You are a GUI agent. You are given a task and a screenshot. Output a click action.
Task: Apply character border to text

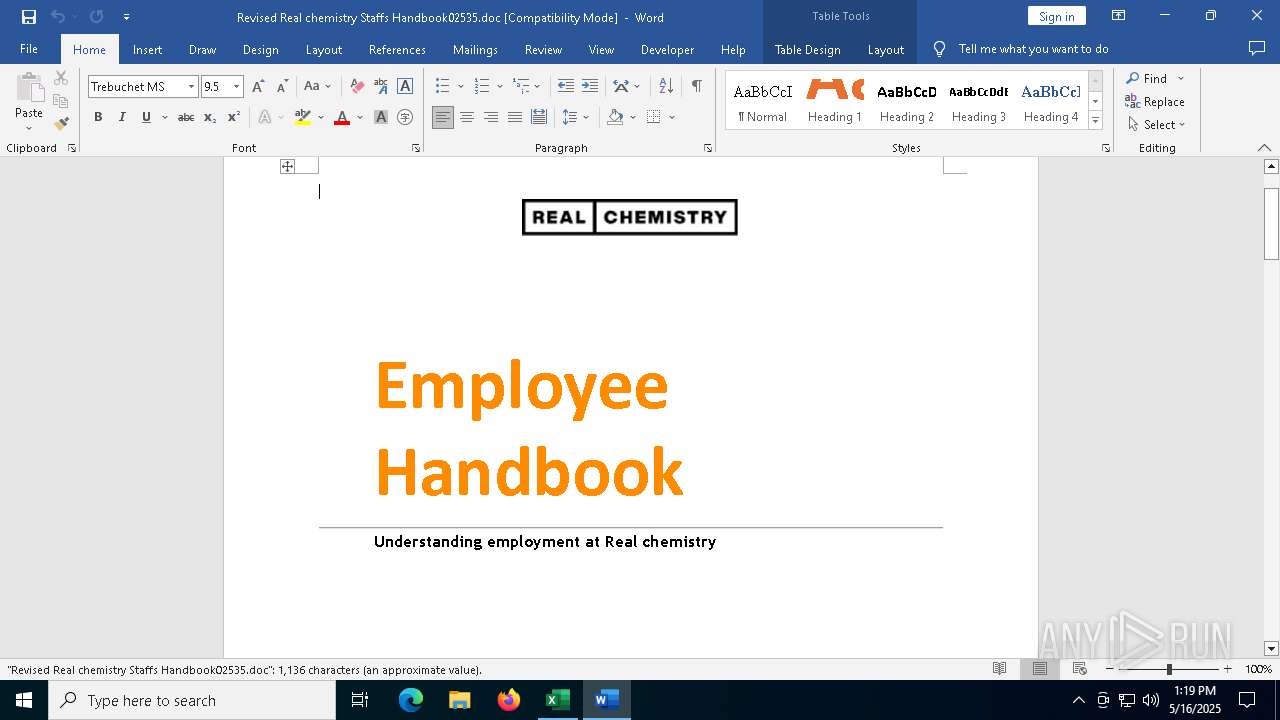click(405, 87)
